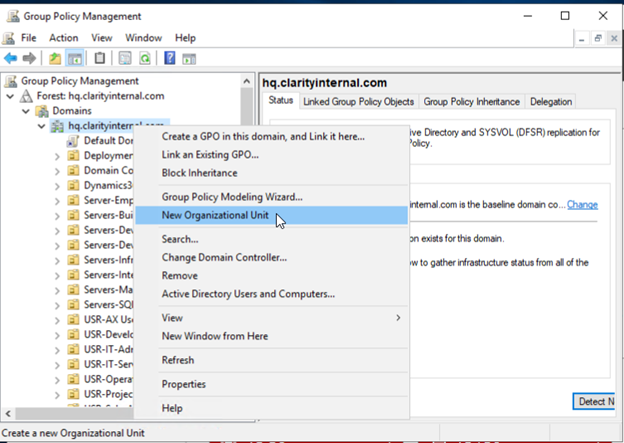Choose Change Domain Controller menu item
The width and height of the screenshot is (624, 443).
(x=271, y=258)
